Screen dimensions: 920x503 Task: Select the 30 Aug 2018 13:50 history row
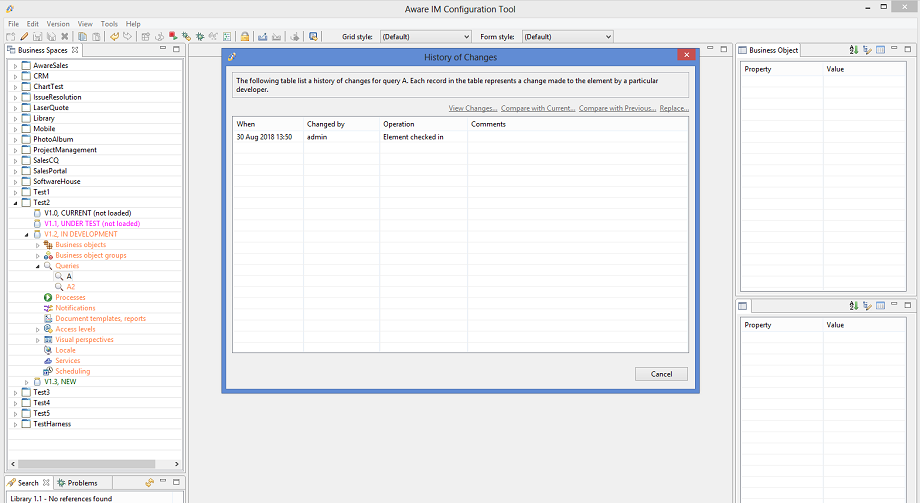[460, 137]
